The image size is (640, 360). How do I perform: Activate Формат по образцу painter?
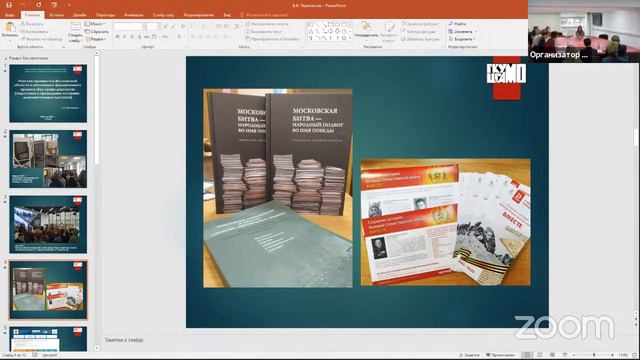[x=42, y=39]
